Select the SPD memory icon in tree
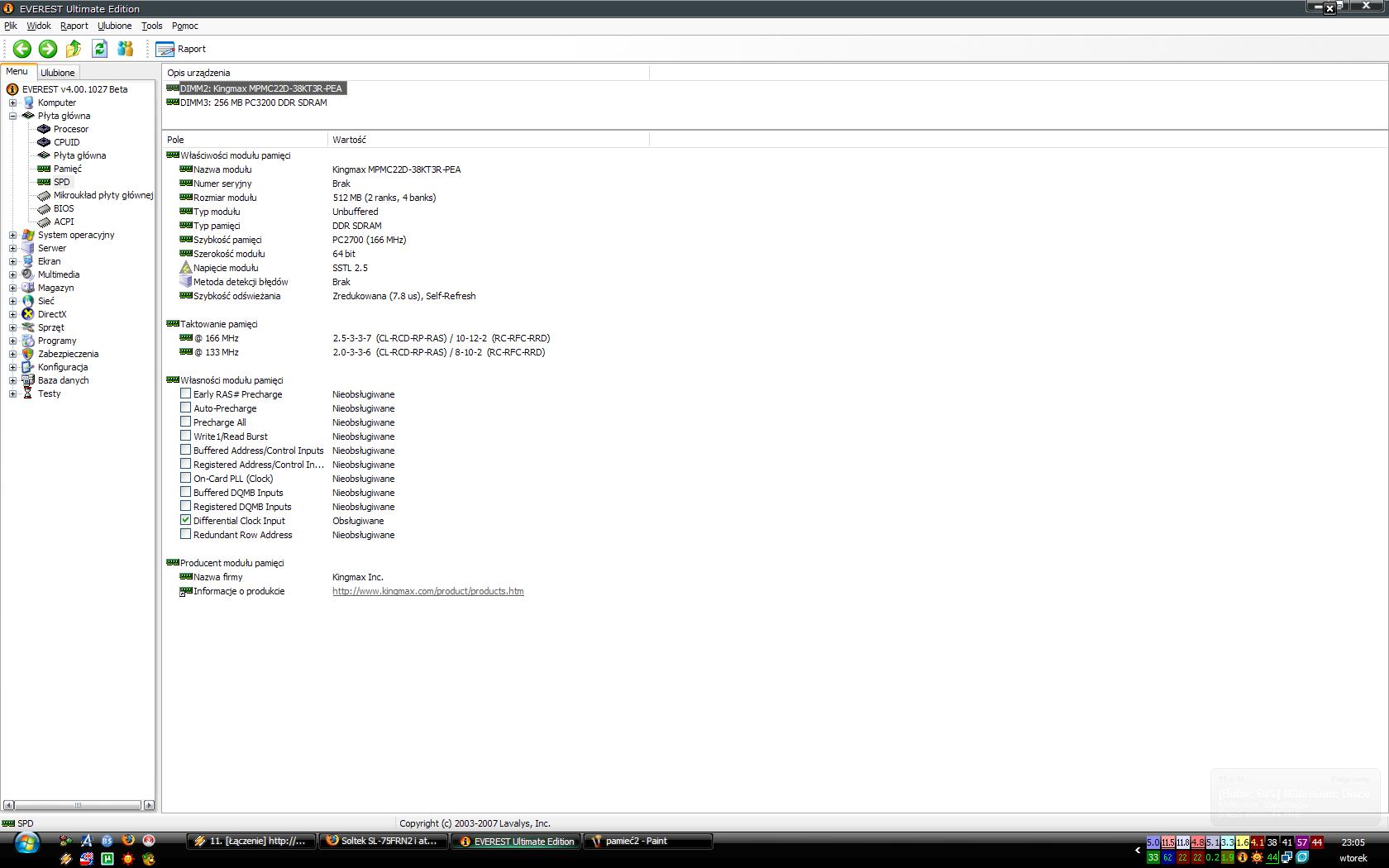Viewport: 1389px width, 868px height. [44, 182]
